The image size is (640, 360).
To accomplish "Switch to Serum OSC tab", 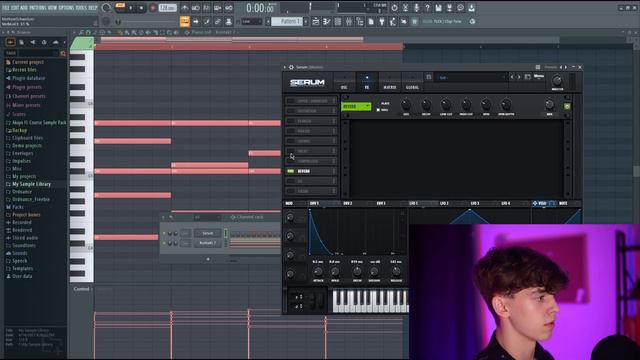I will pyautogui.click(x=344, y=82).
